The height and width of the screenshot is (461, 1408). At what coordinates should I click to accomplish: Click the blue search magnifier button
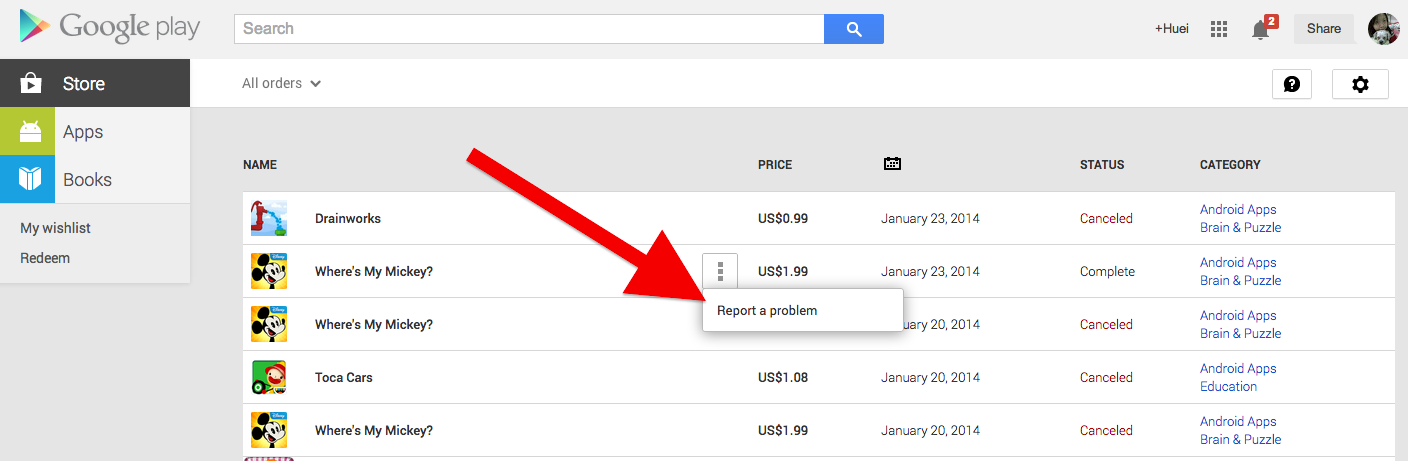[x=854, y=29]
